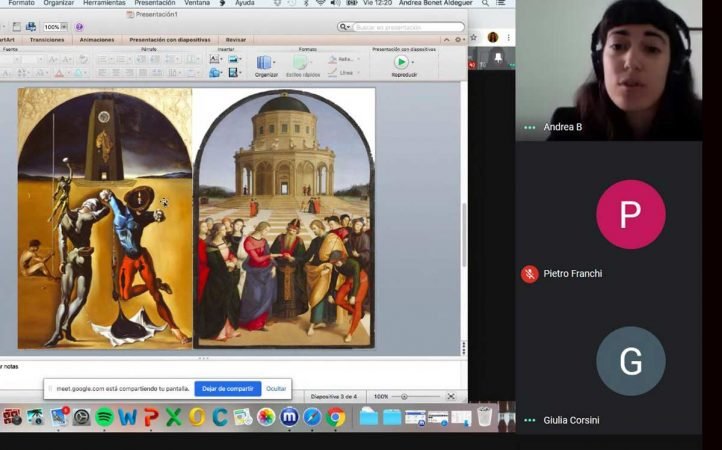Open System Preferences from the Dock
The height and width of the screenshot is (450, 722).
pos(82,417)
